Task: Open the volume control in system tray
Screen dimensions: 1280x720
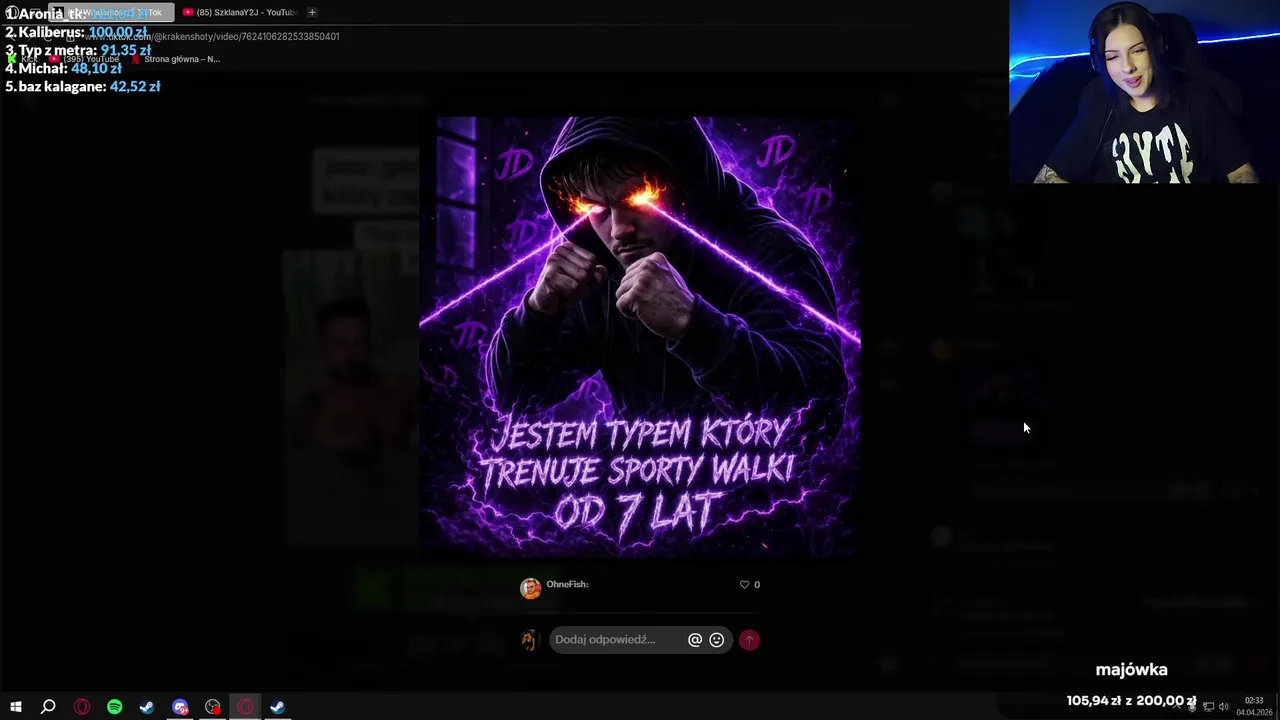Action: coord(1223,707)
